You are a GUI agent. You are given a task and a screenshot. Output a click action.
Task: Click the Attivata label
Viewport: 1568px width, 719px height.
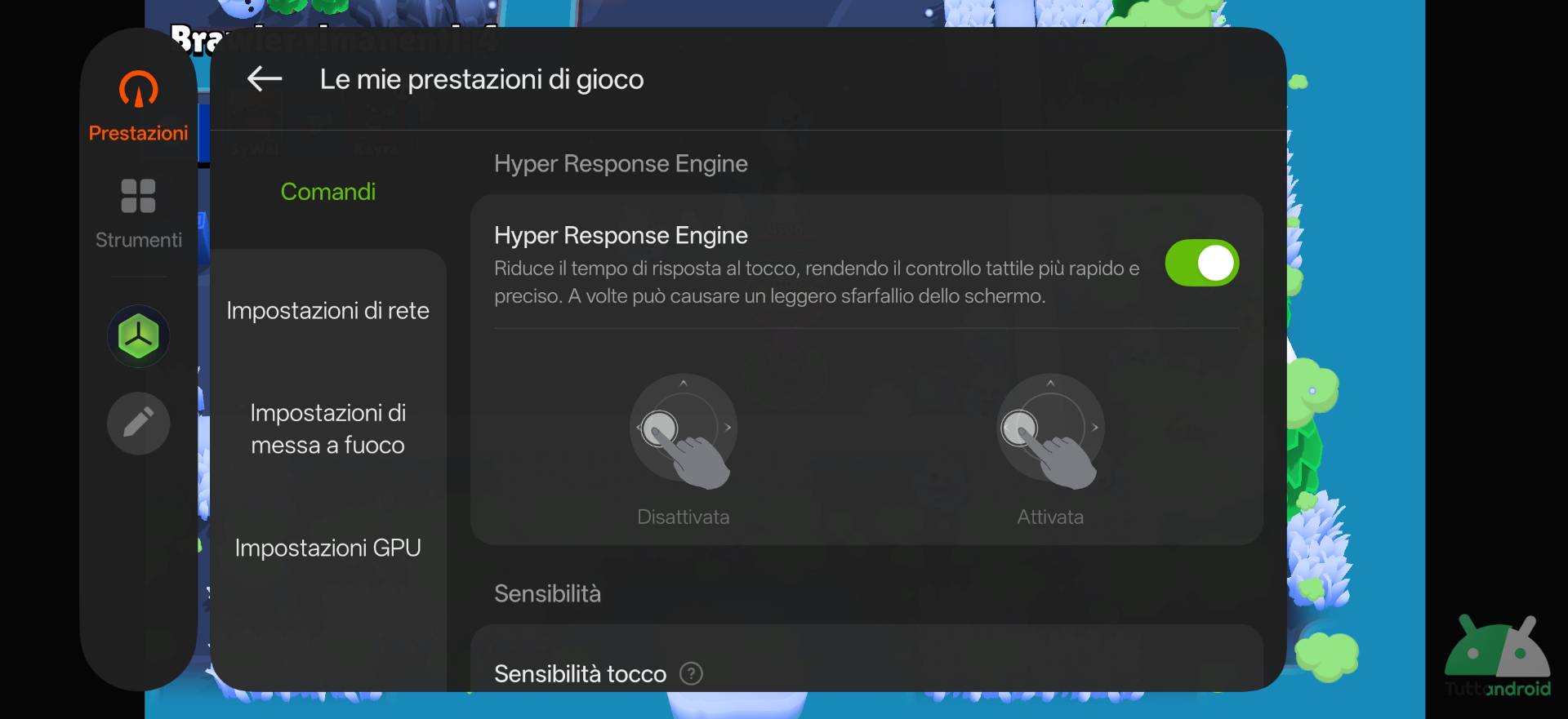click(1050, 517)
